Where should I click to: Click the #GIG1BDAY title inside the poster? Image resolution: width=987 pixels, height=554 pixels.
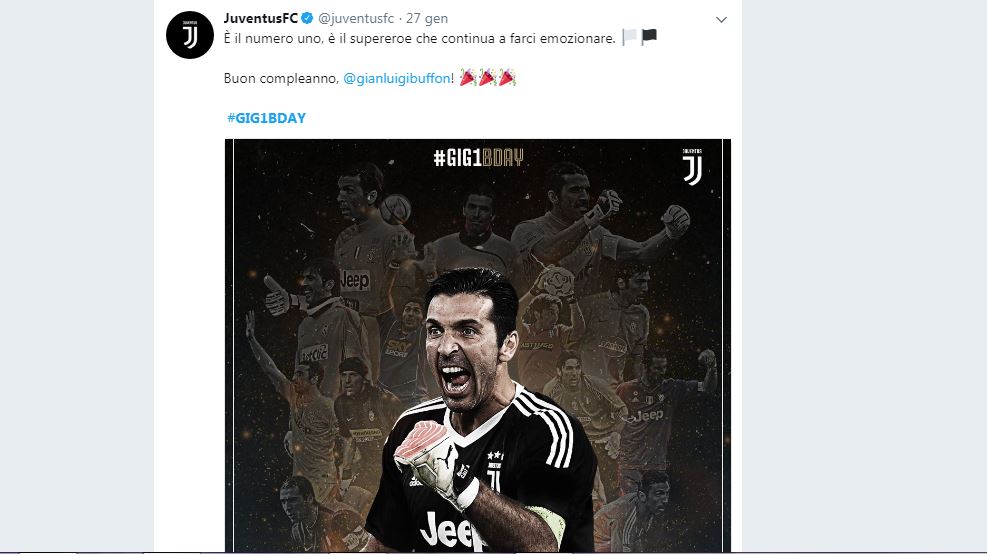478,157
